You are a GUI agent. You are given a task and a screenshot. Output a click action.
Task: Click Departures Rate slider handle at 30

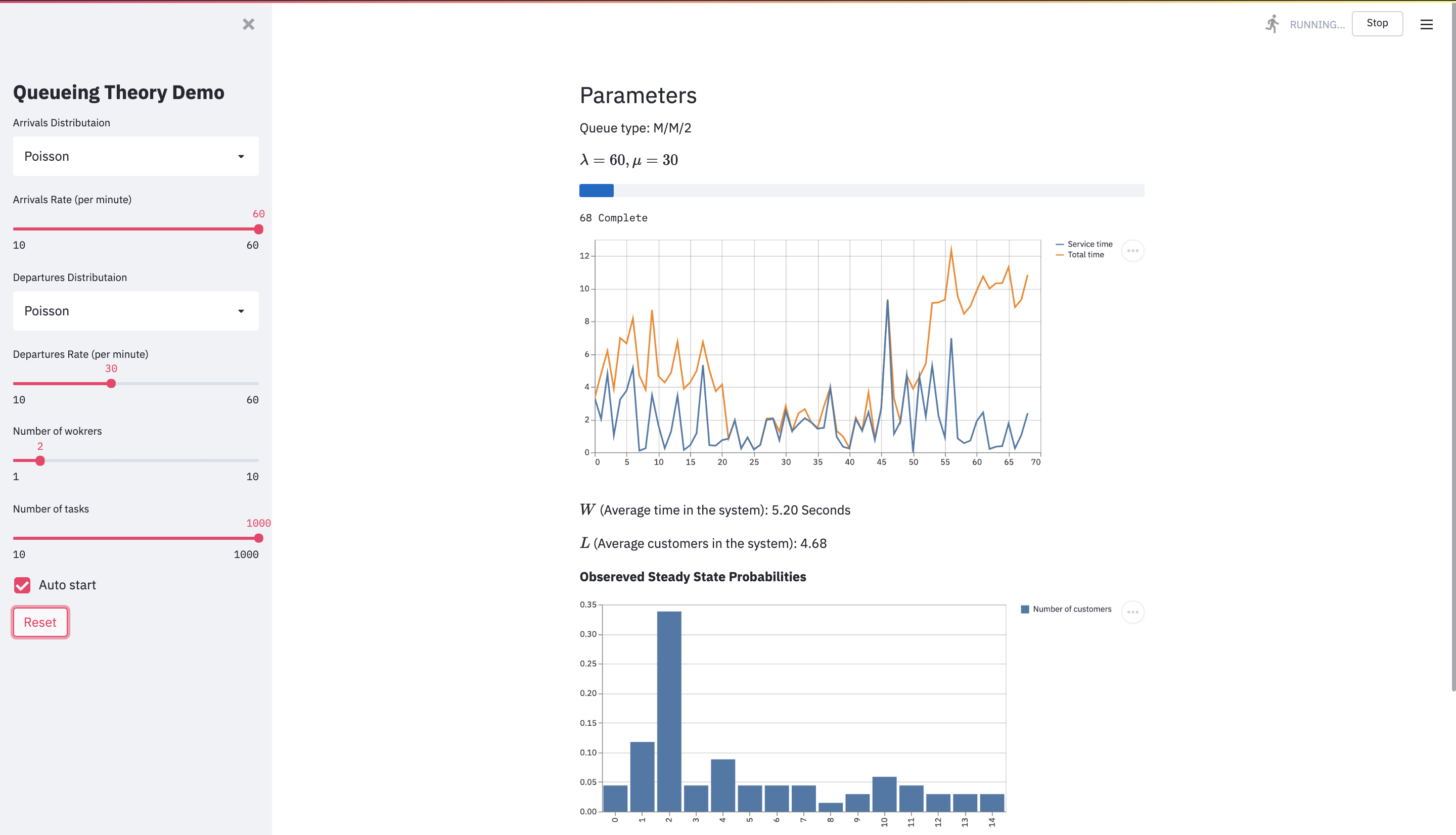[x=111, y=384]
